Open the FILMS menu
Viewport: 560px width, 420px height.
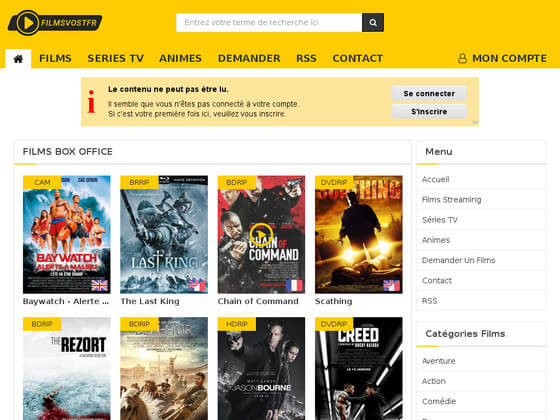[x=55, y=58]
